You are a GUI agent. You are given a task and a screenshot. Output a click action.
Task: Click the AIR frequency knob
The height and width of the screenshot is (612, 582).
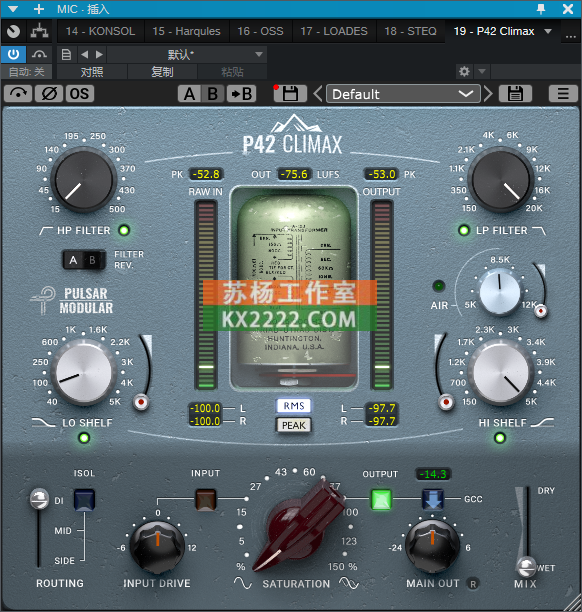point(500,292)
